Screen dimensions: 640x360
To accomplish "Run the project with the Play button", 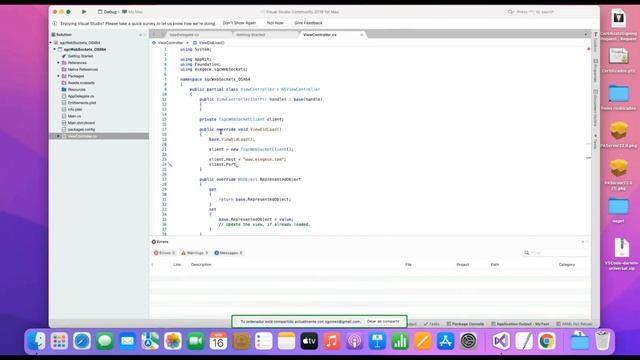I will 84,12.
